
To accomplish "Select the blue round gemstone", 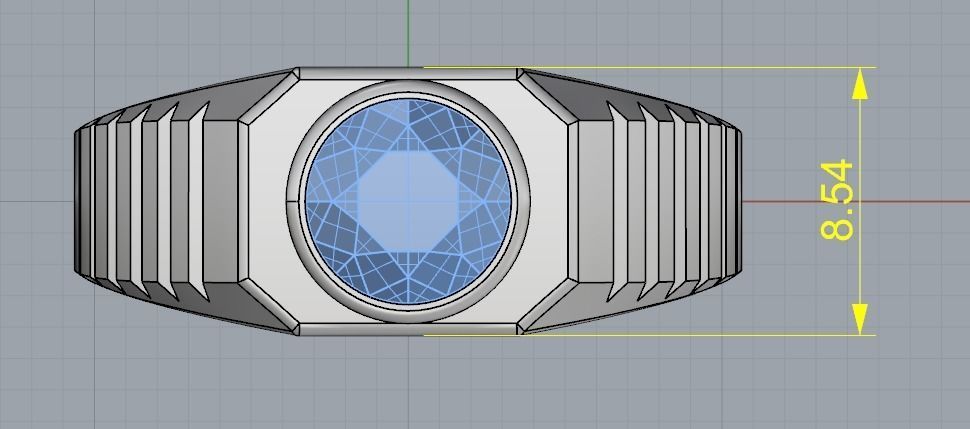I will [x=408, y=201].
